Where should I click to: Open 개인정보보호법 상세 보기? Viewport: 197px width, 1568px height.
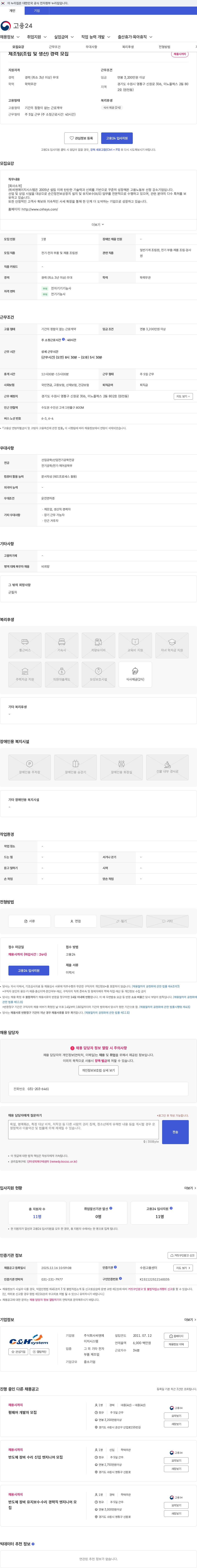point(98,1070)
